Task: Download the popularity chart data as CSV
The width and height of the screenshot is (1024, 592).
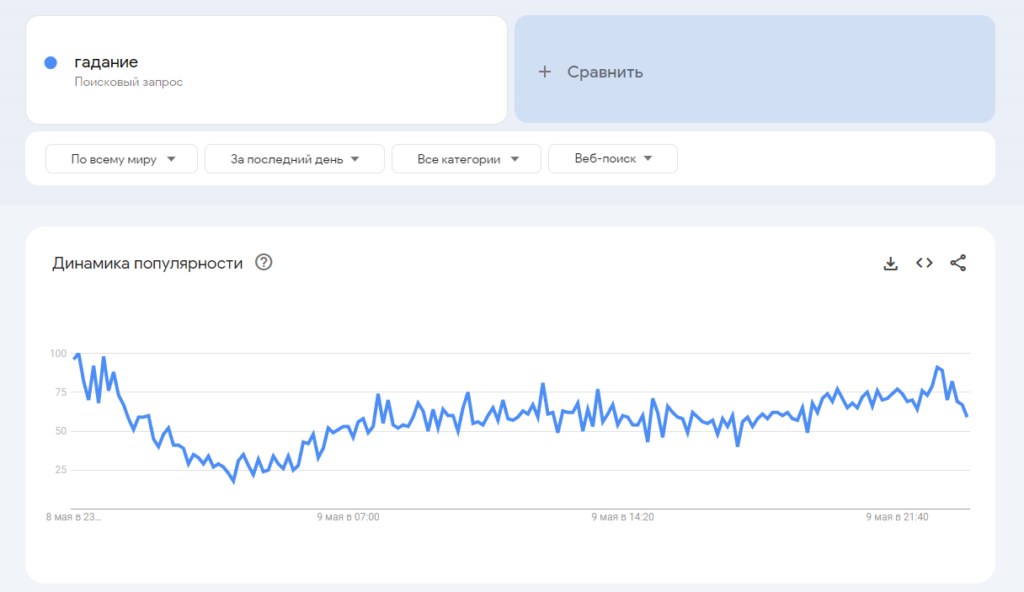Action: pyautogui.click(x=890, y=263)
